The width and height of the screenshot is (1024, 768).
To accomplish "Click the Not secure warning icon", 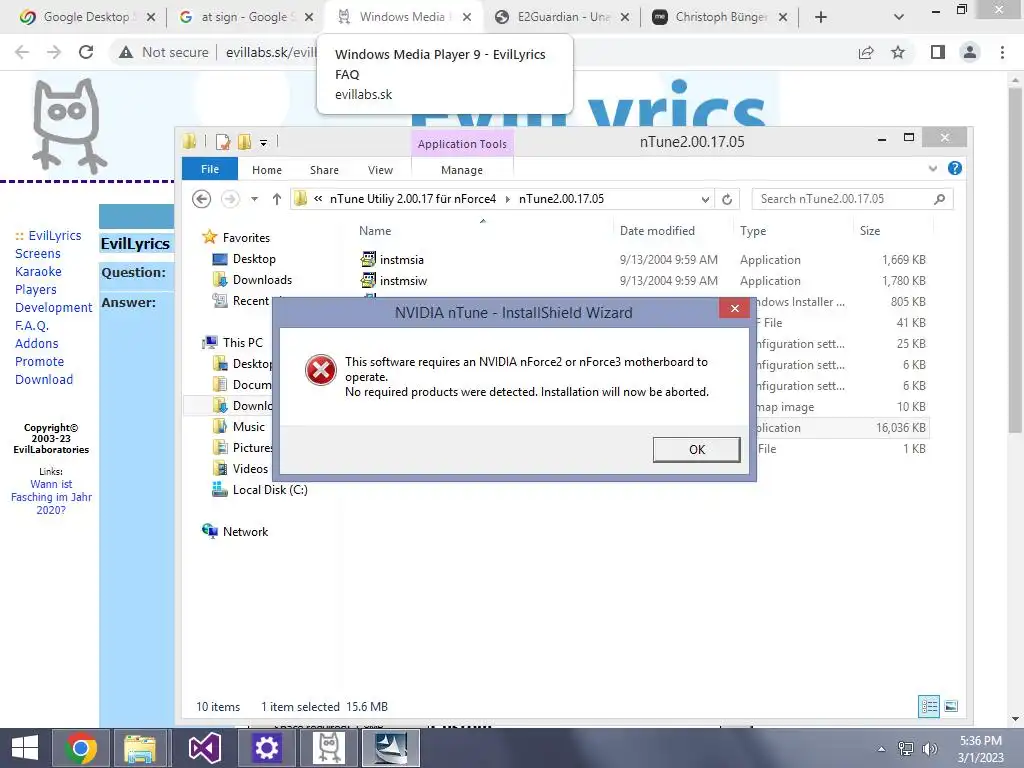I will pyautogui.click(x=126, y=52).
